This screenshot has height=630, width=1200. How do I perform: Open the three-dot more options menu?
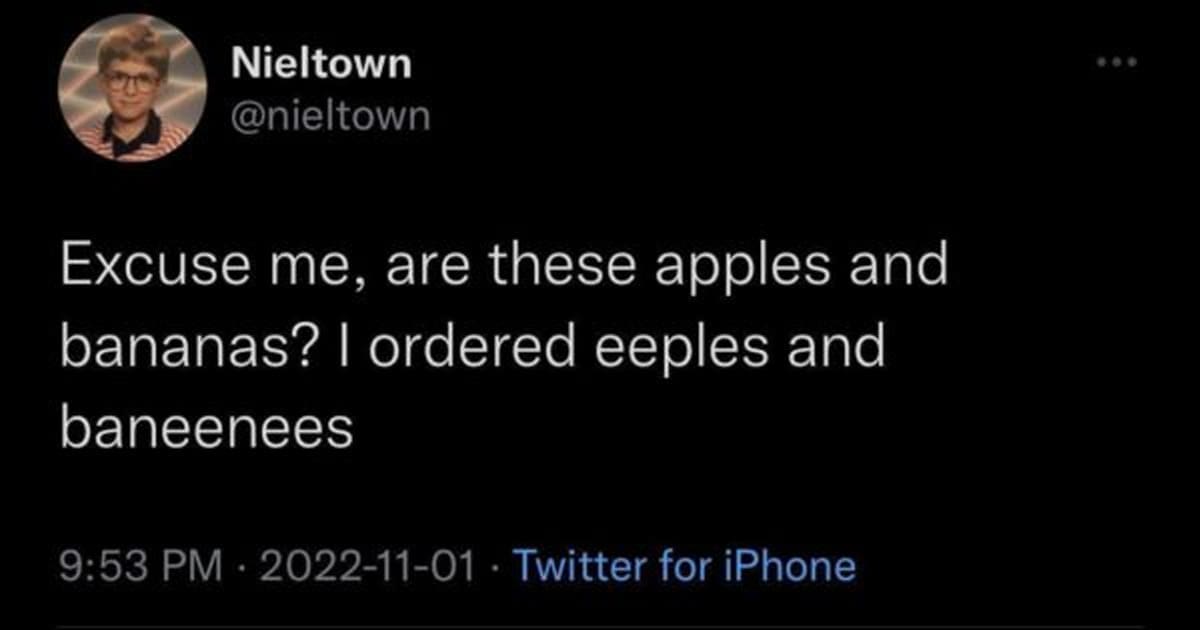point(1119,62)
